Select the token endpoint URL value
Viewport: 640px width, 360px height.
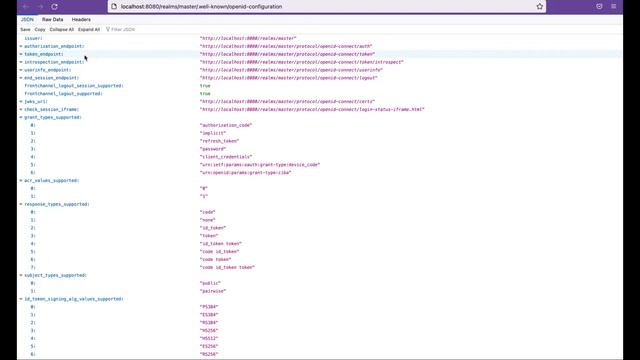(287, 54)
